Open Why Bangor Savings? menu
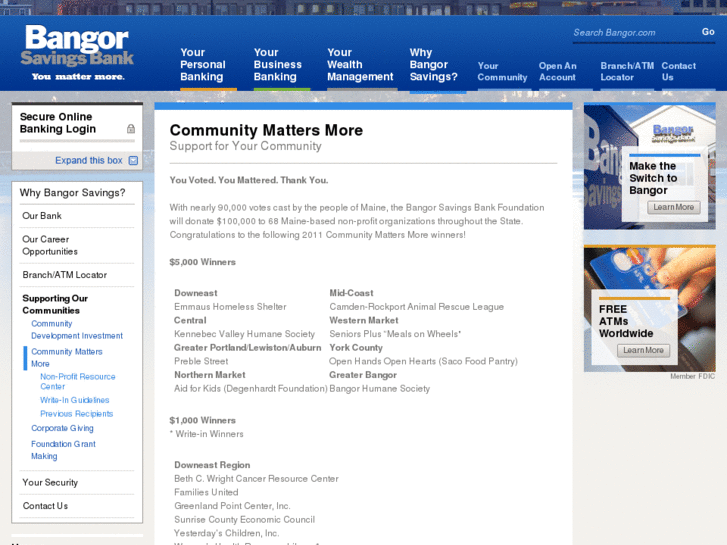Screen dimensions: 727x545 [433, 64]
